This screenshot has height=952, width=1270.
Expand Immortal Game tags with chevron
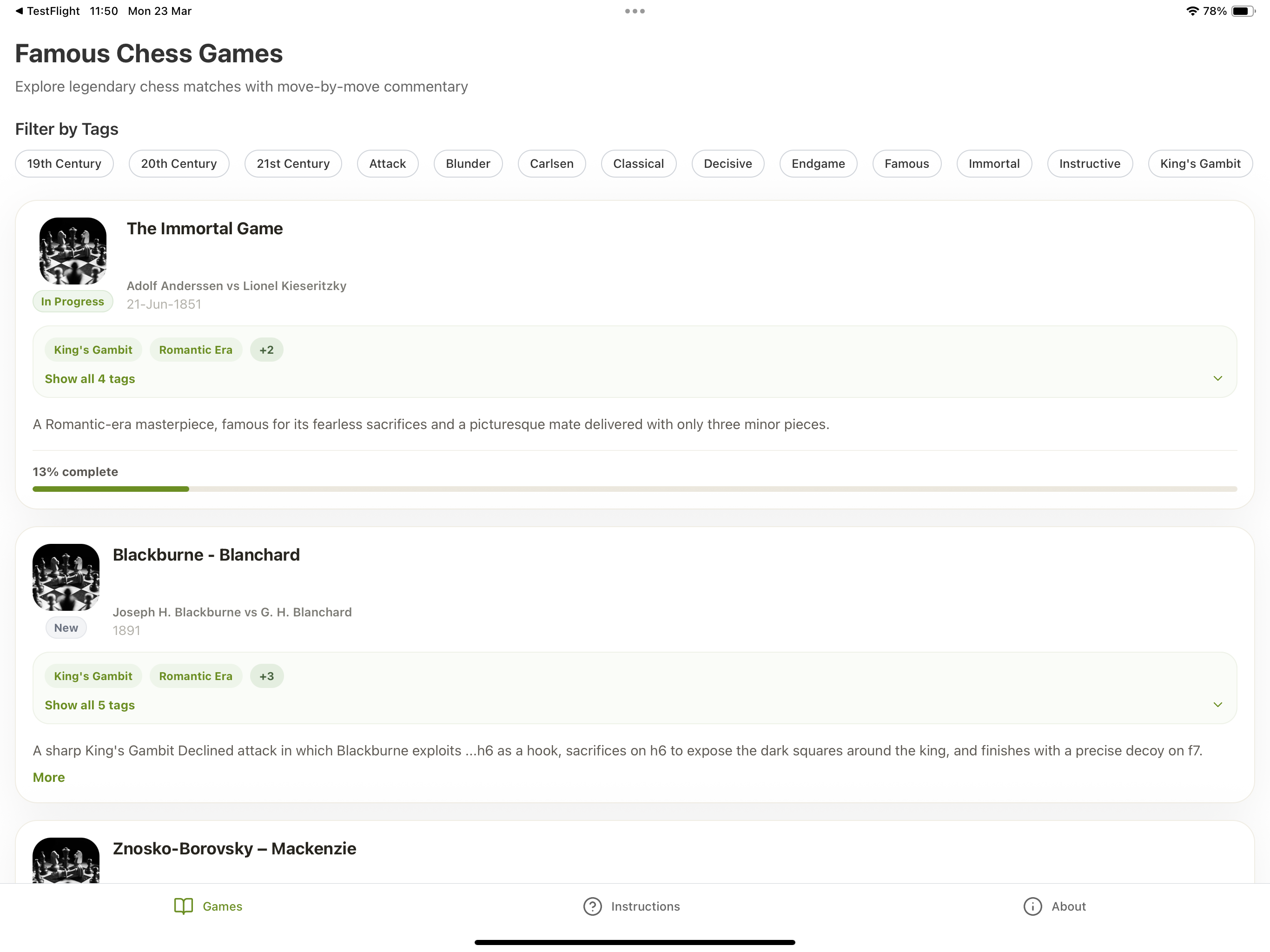click(1217, 378)
